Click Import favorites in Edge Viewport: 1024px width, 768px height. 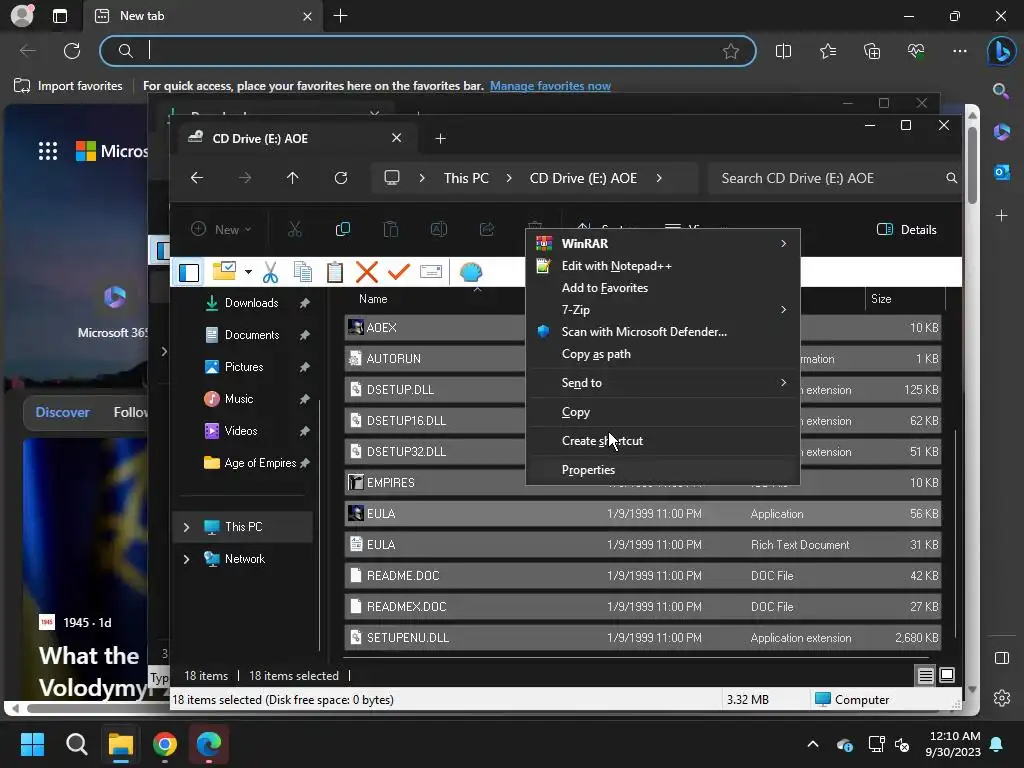[68, 86]
